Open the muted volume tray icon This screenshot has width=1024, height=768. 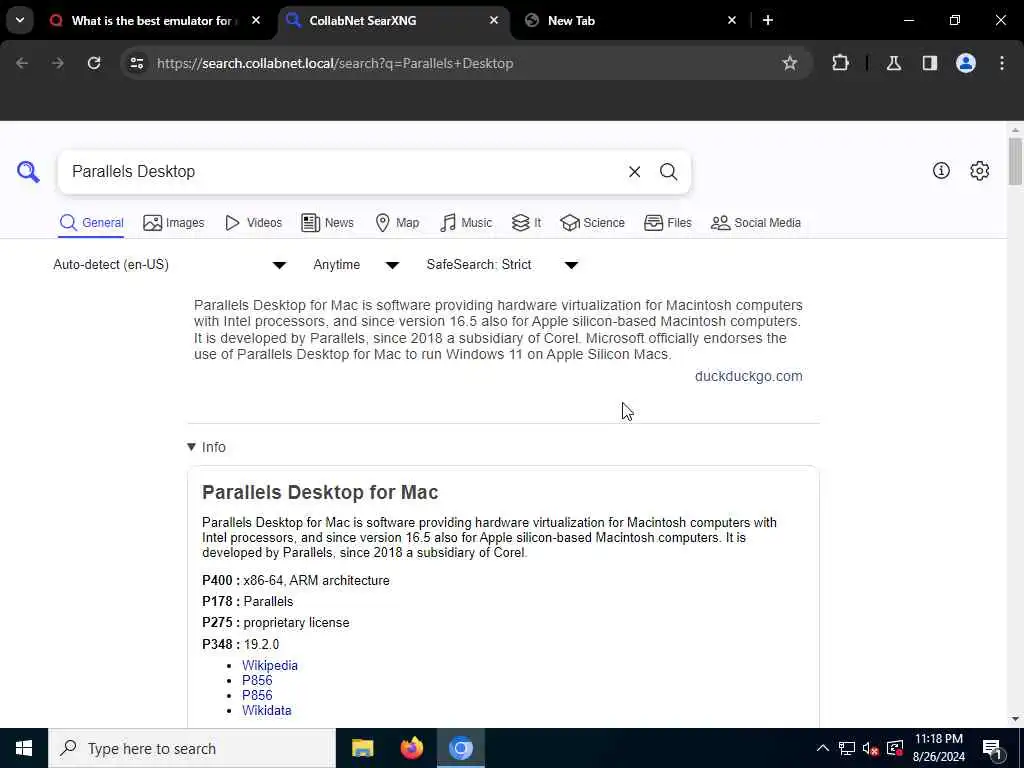click(870, 748)
